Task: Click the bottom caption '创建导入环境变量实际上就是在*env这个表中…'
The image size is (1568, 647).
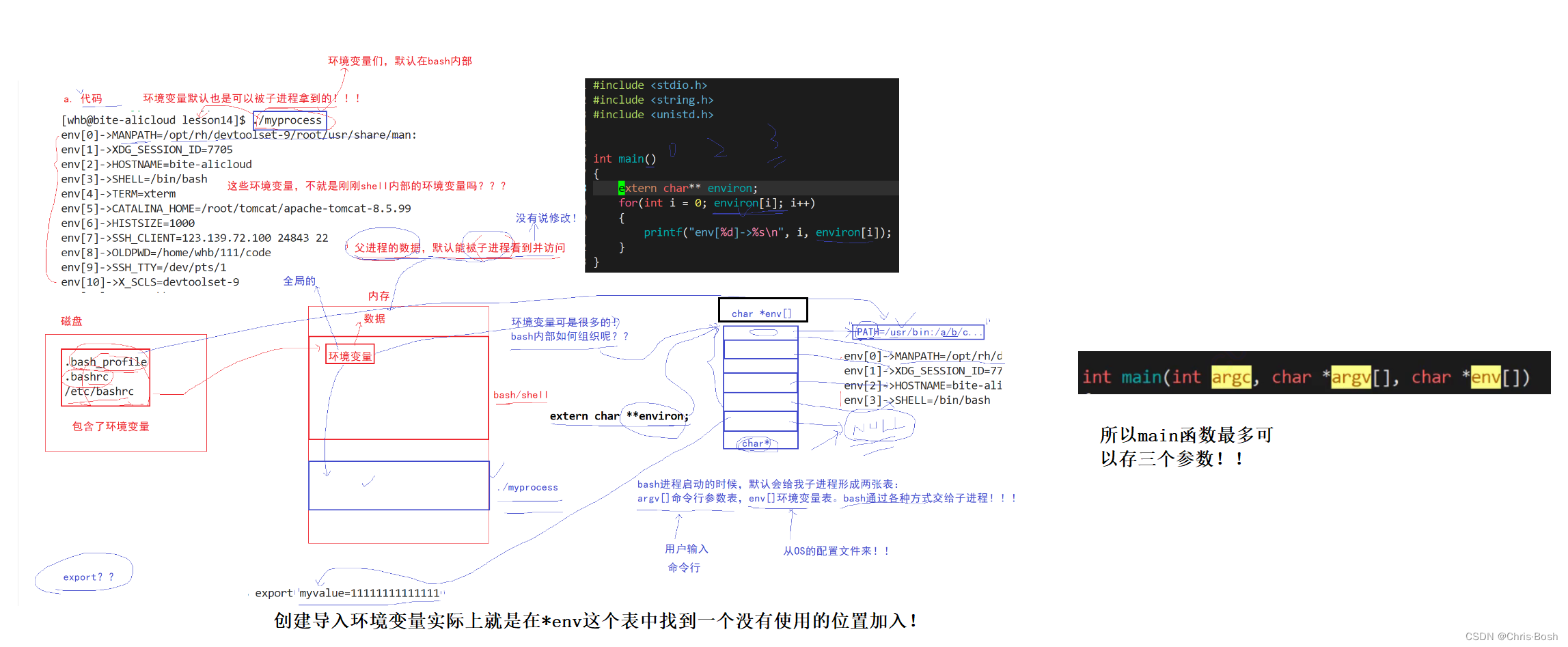Action: (x=596, y=621)
